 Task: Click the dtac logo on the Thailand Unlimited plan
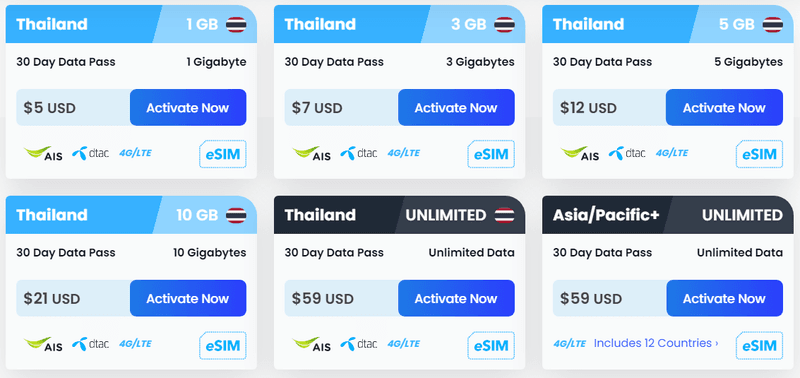pos(359,344)
